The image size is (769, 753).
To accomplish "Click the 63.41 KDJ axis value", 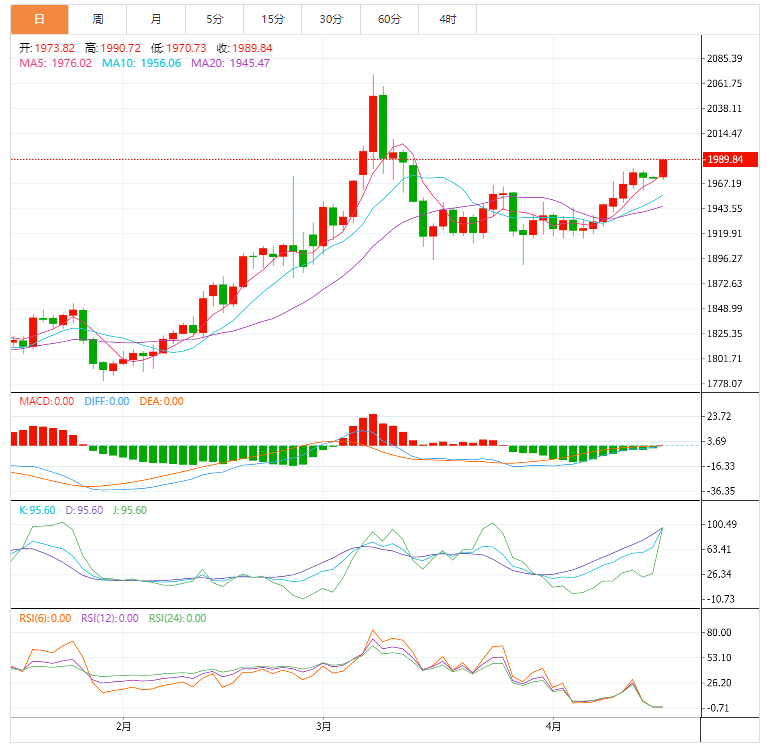I will click(719, 549).
